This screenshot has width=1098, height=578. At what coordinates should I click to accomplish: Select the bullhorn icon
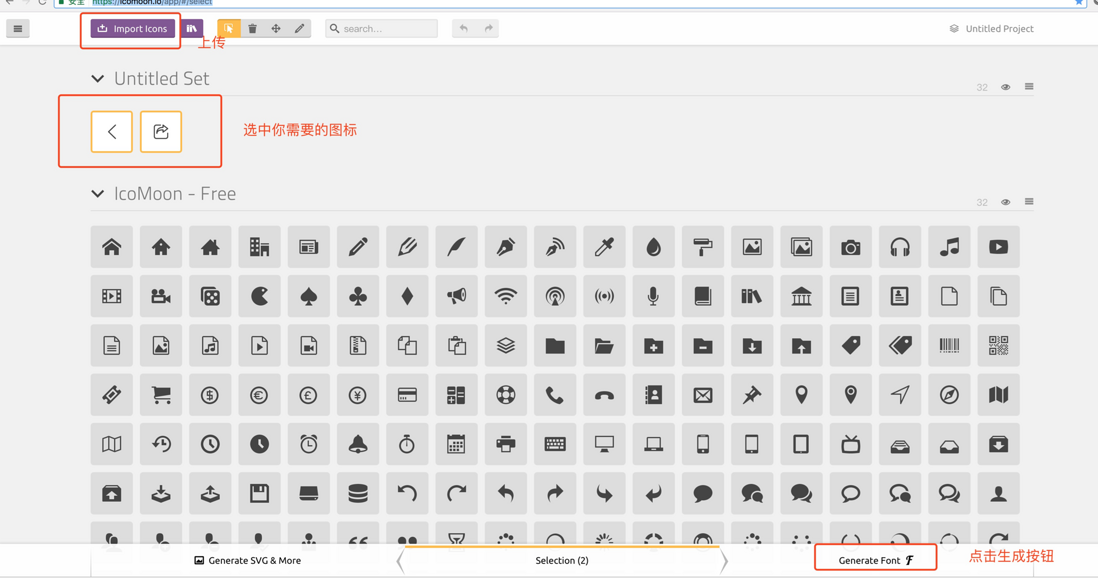tap(457, 296)
